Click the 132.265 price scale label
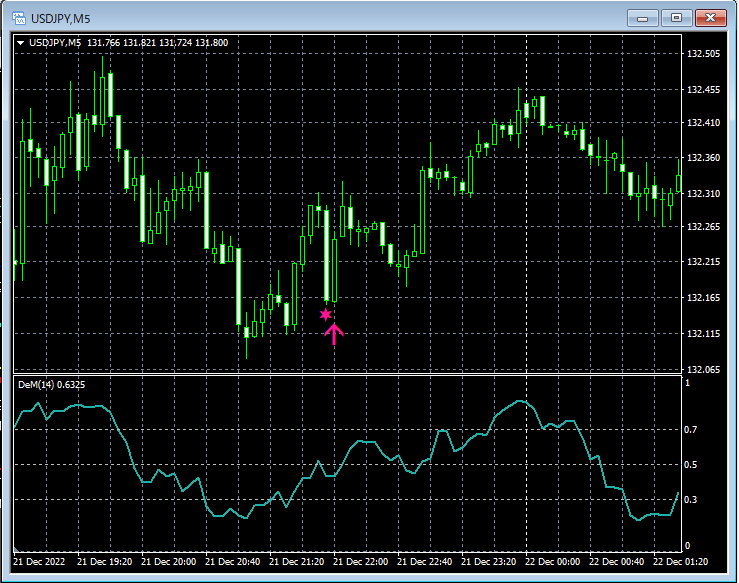This screenshot has width=739, height=583. (704, 227)
